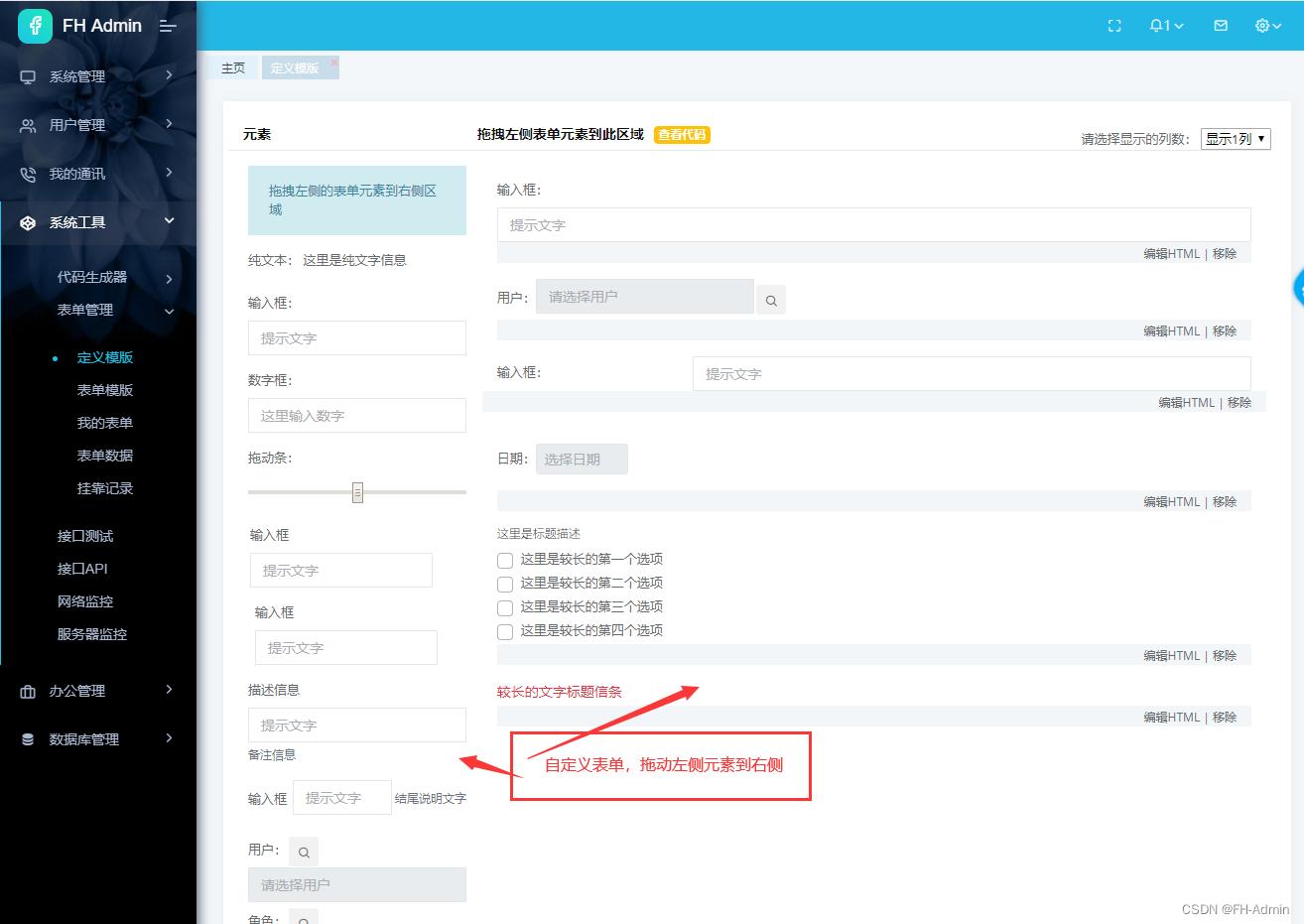1304x924 pixels.
Task: Open the 选择日期 date picker field
Action: click(582, 460)
